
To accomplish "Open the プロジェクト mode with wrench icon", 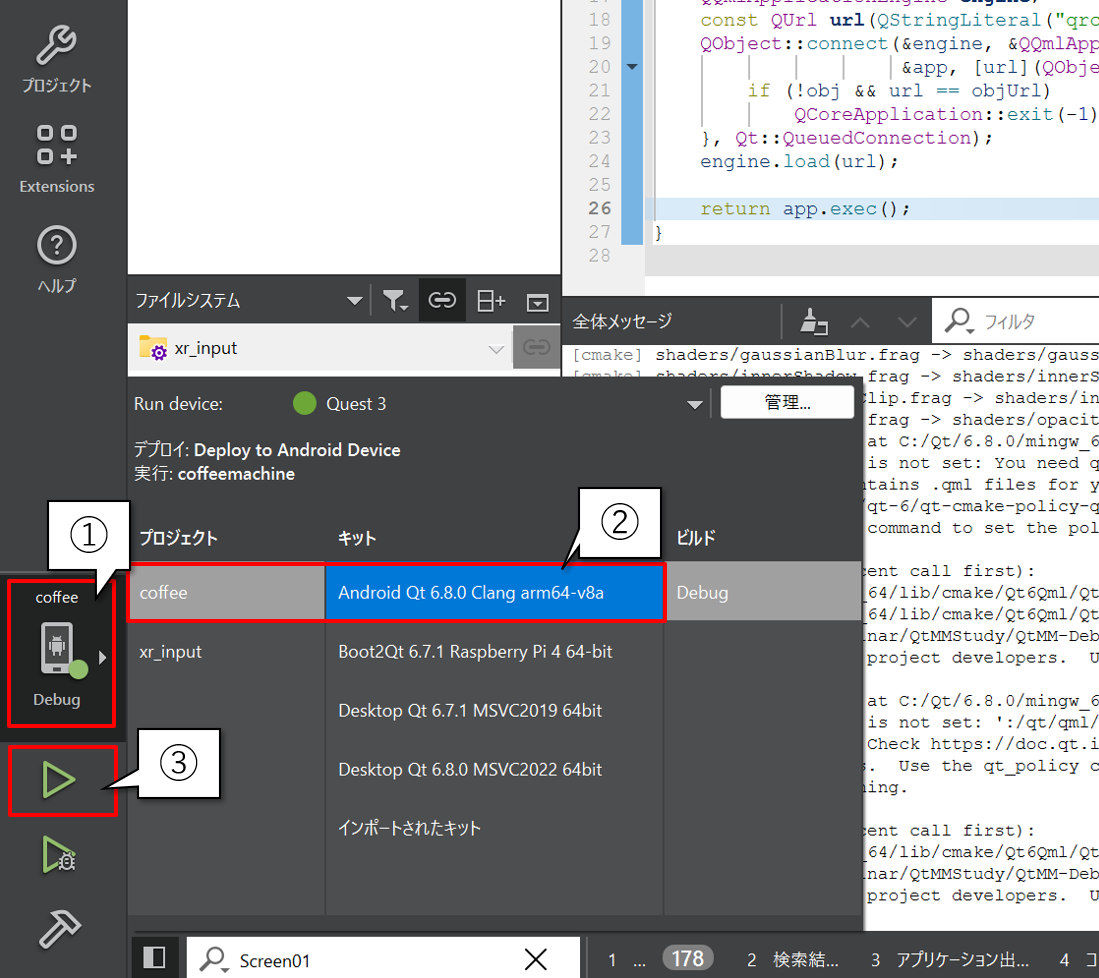I will [x=57, y=58].
